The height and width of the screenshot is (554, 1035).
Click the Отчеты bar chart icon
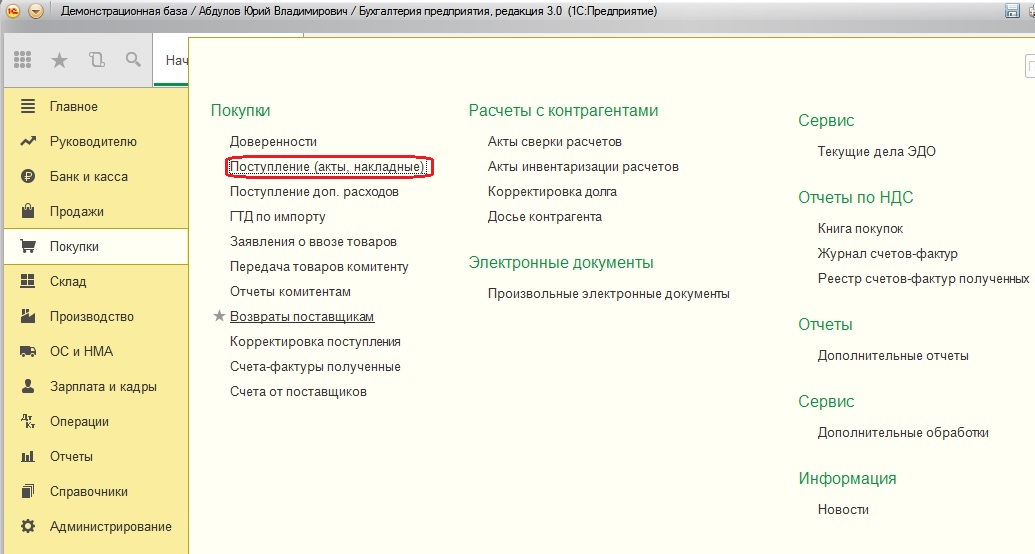tap(28, 456)
